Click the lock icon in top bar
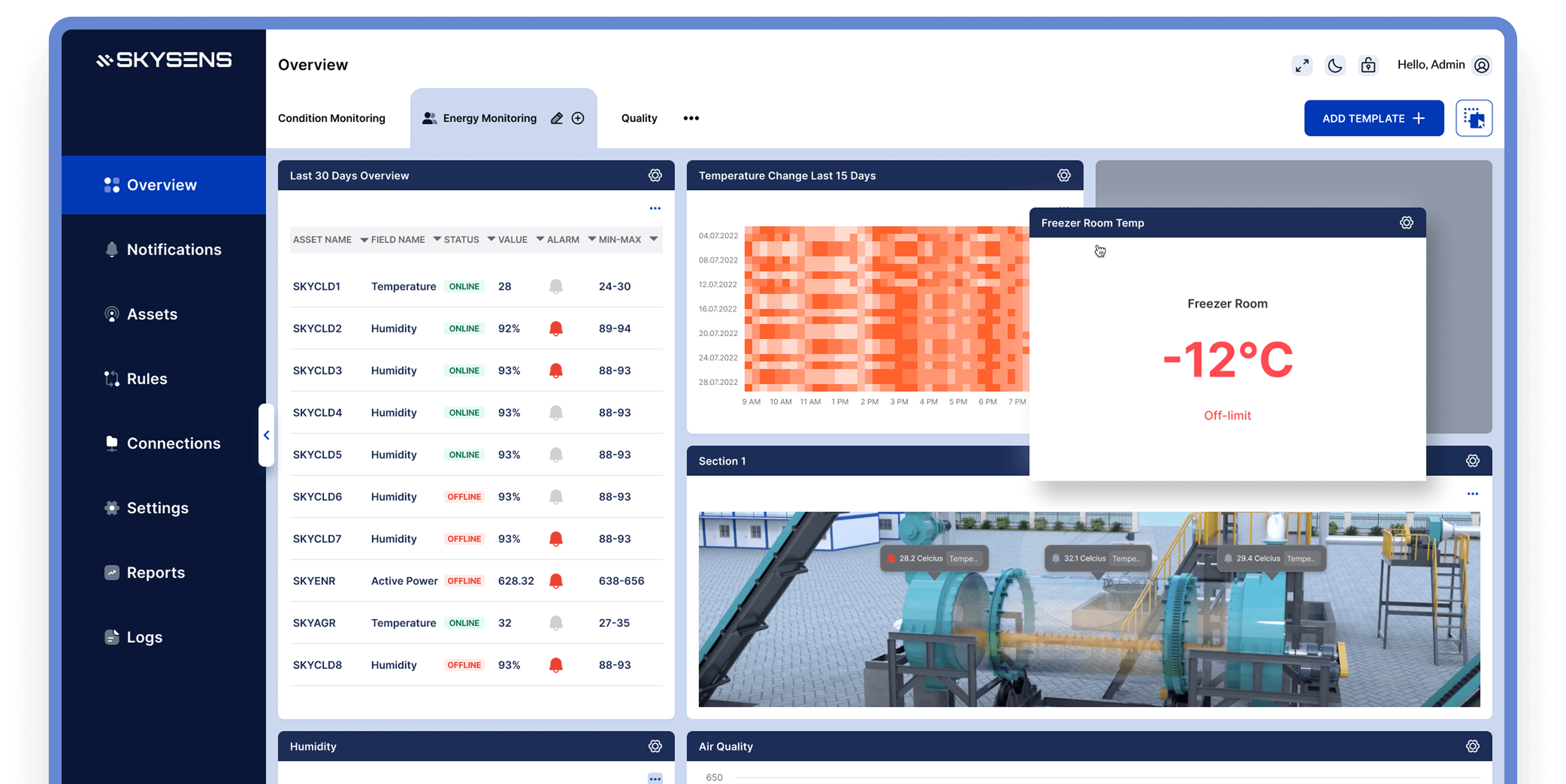This screenshot has height=784, width=1566. (1368, 66)
